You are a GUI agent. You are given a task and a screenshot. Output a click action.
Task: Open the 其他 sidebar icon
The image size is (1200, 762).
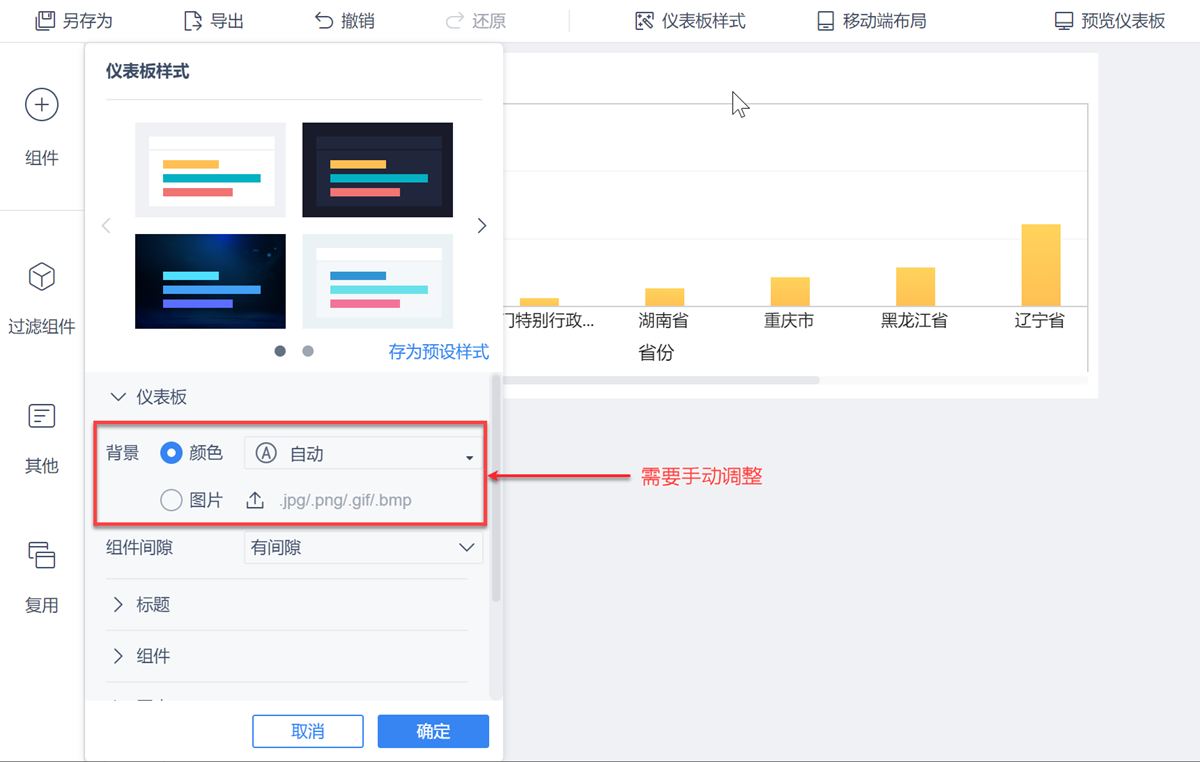point(42,416)
